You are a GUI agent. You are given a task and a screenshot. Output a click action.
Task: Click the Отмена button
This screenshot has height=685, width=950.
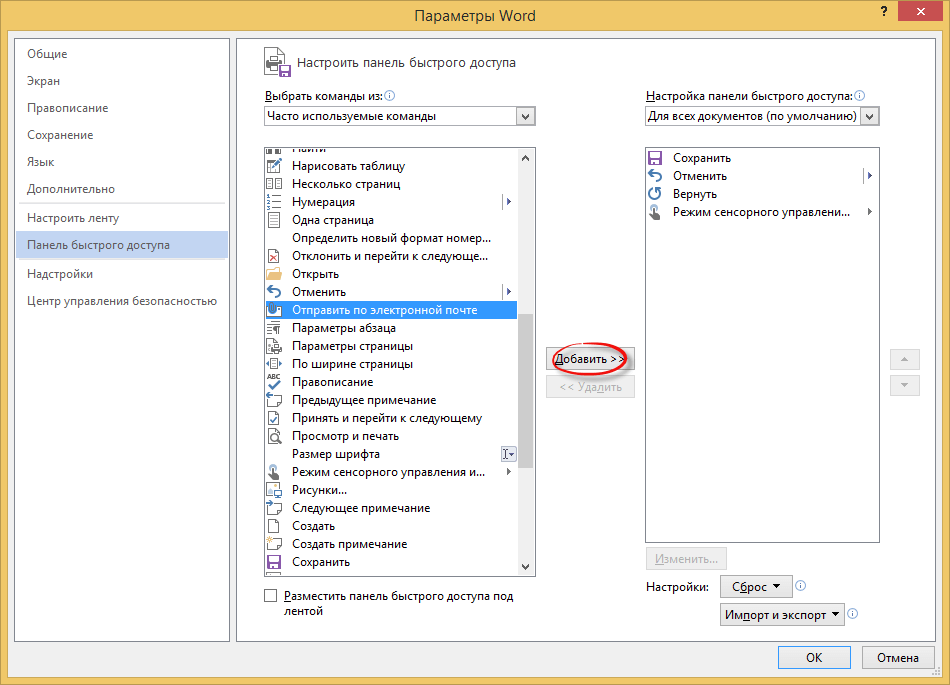point(898,658)
